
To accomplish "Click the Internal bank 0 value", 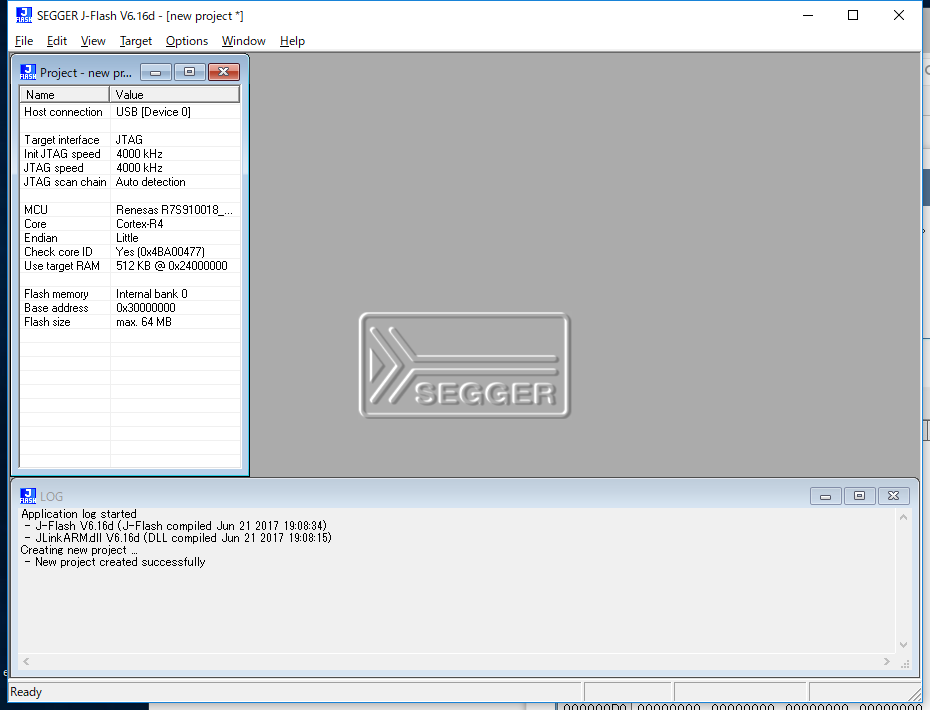I will click(x=151, y=294).
